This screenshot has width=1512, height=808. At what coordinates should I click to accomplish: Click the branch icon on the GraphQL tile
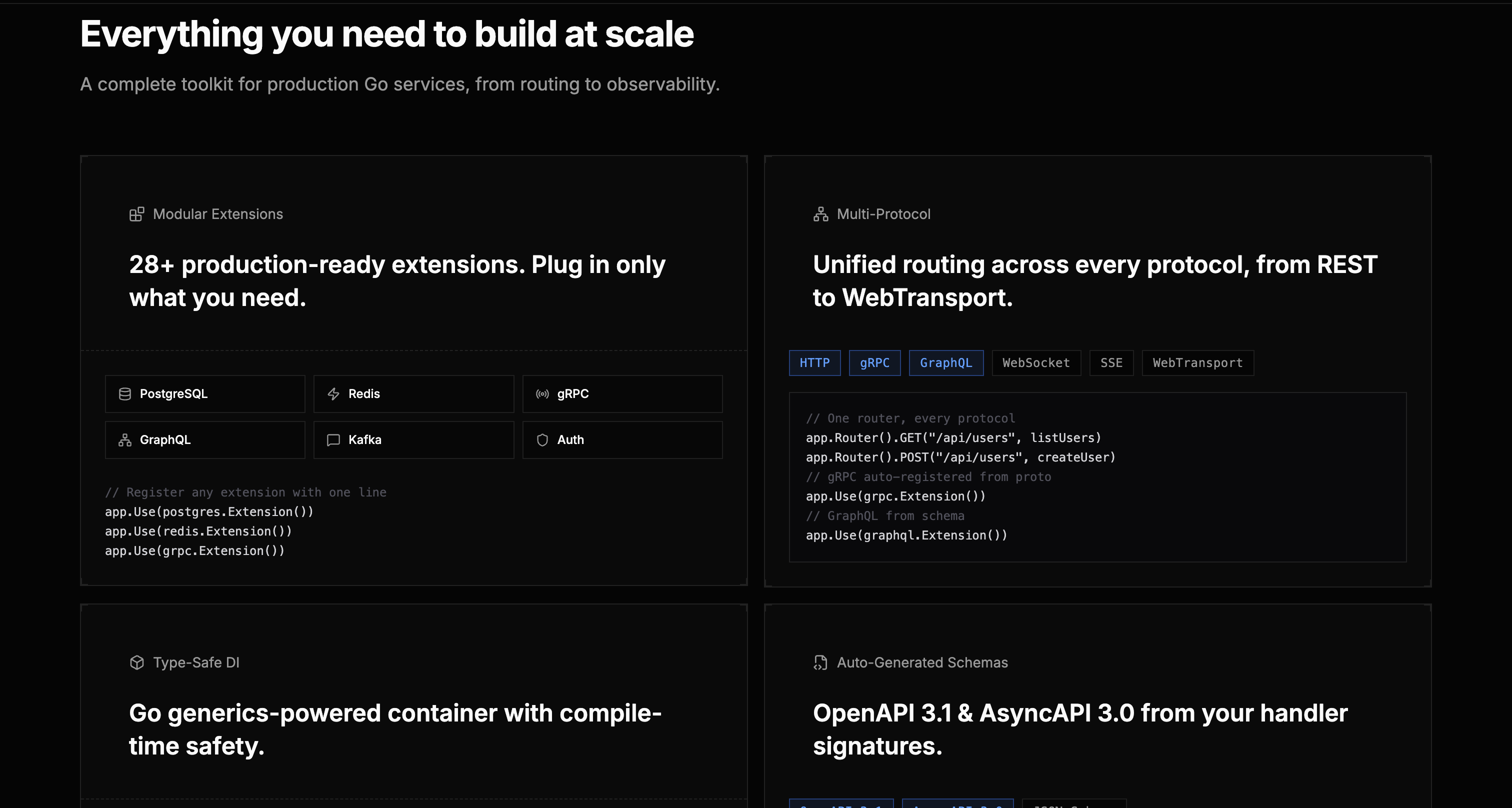click(124, 439)
